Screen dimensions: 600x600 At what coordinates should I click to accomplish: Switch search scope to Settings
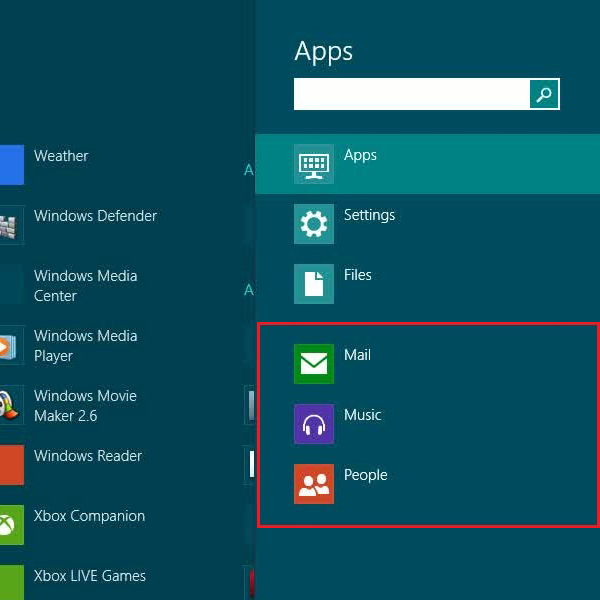tap(369, 215)
